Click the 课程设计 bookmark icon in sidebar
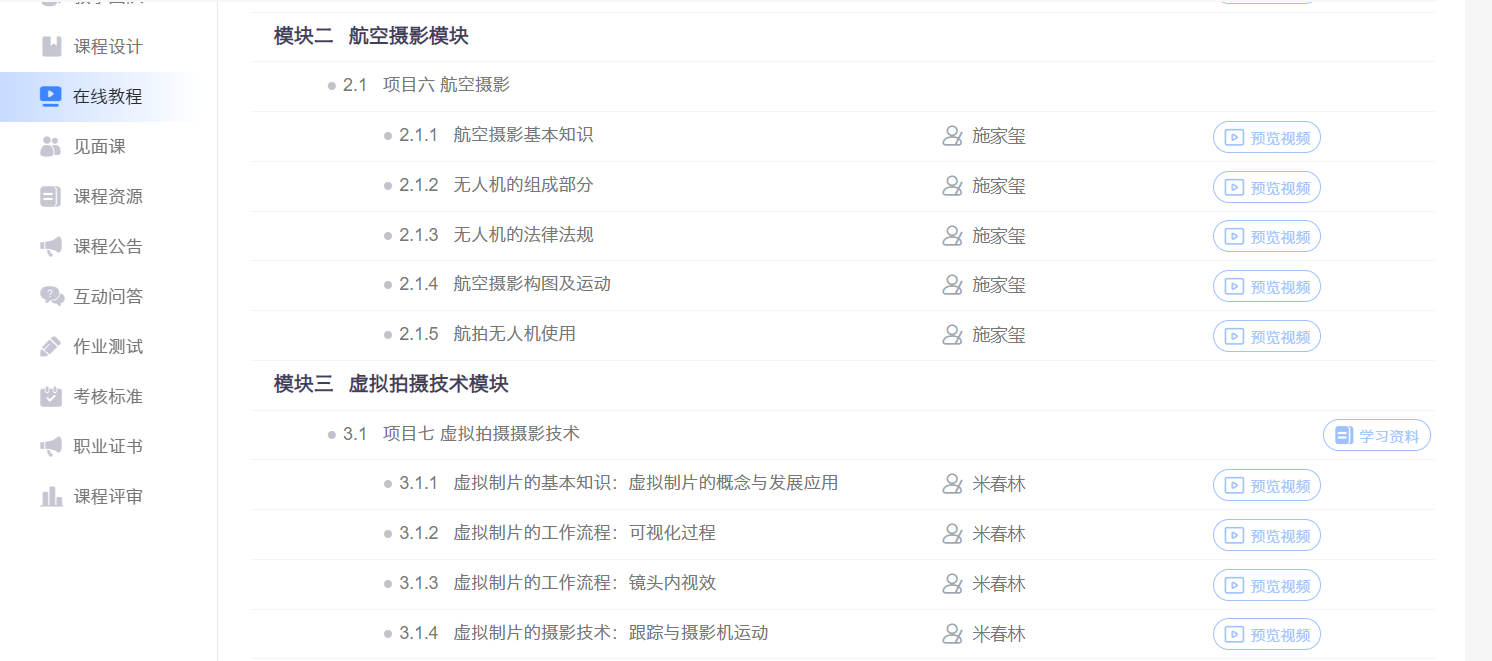The width and height of the screenshot is (1492, 661). [x=51, y=47]
